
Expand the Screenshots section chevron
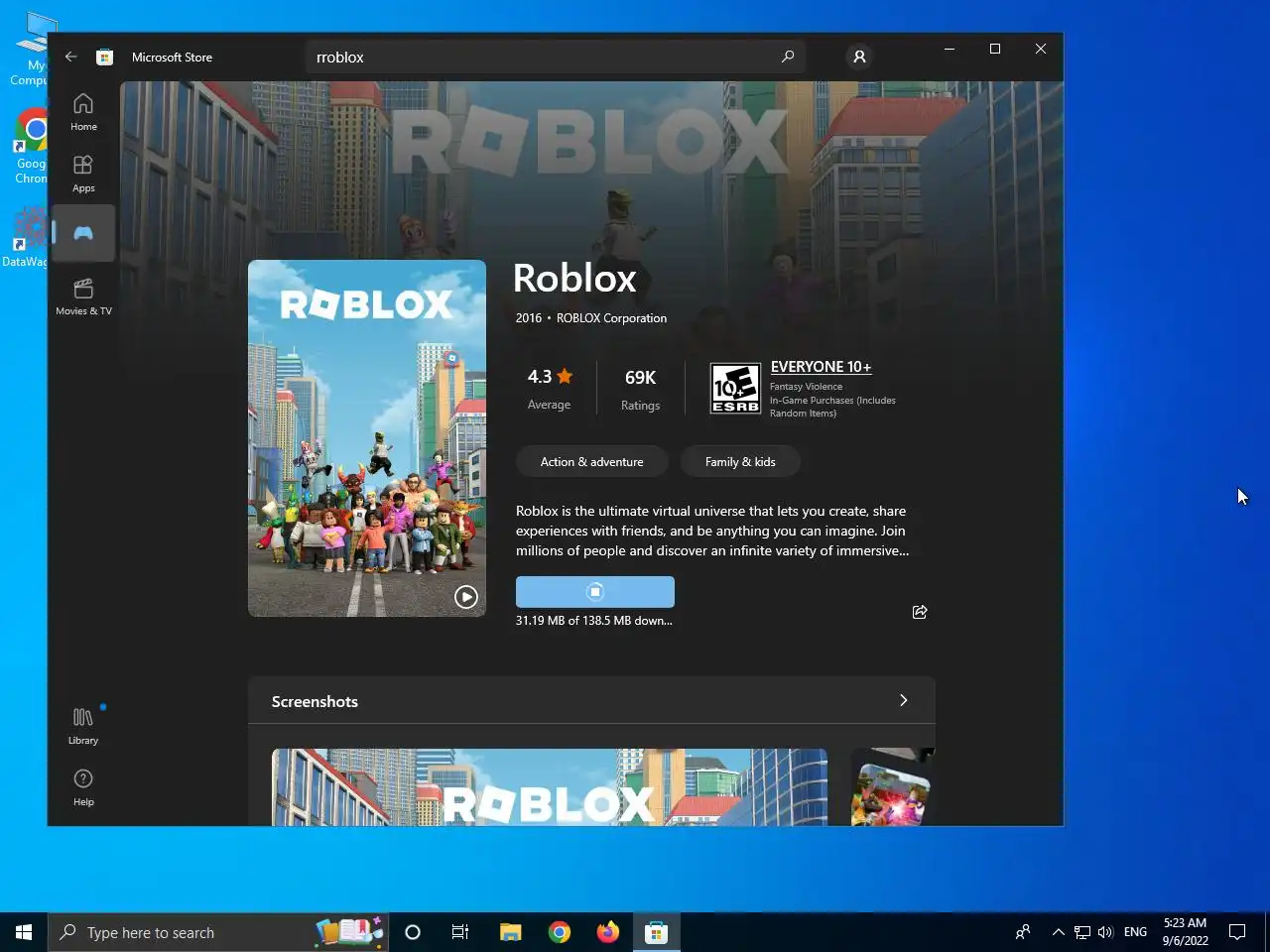point(903,700)
